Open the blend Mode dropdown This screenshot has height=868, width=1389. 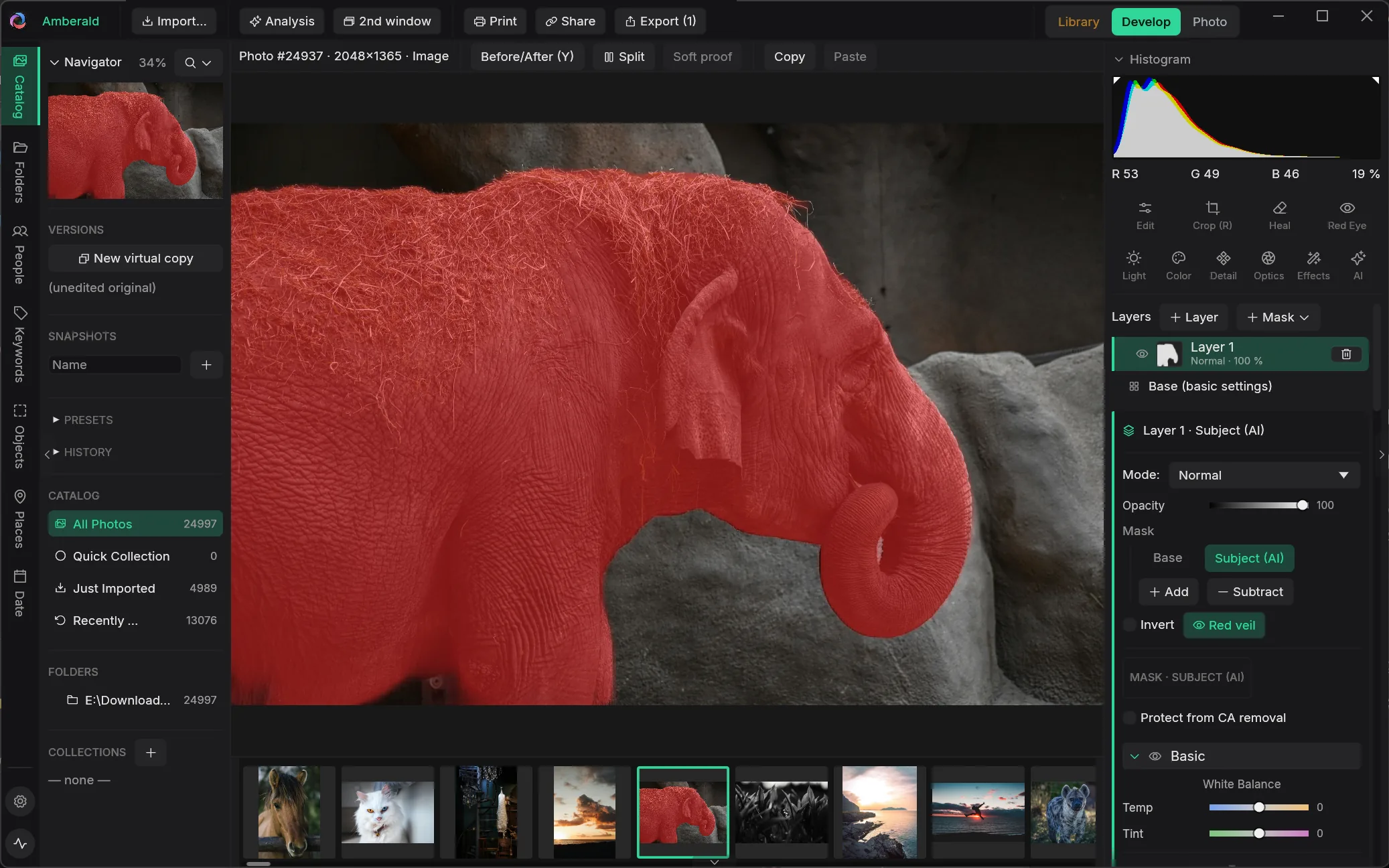tap(1264, 475)
